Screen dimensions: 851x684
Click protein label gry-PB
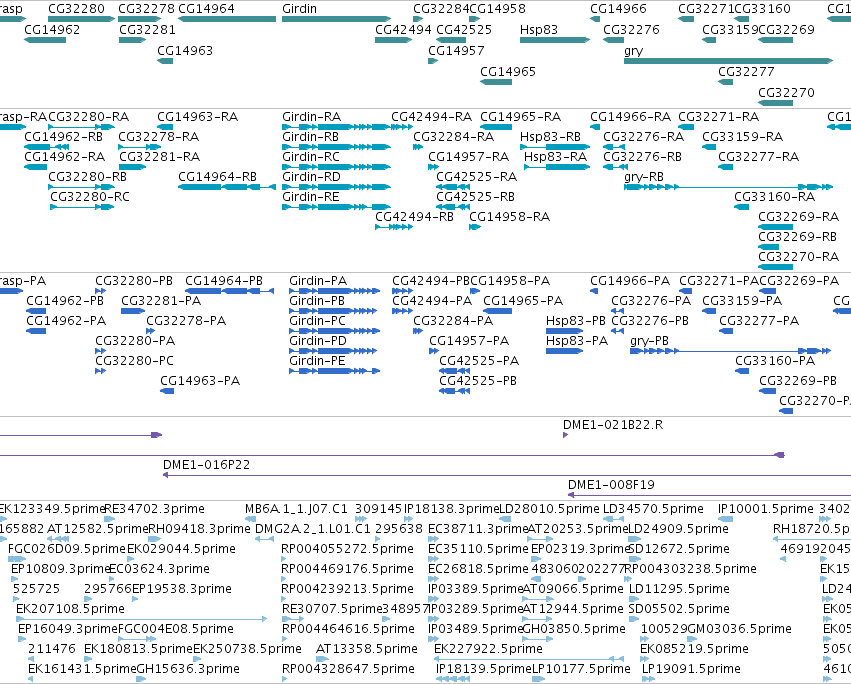tap(649, 341)
